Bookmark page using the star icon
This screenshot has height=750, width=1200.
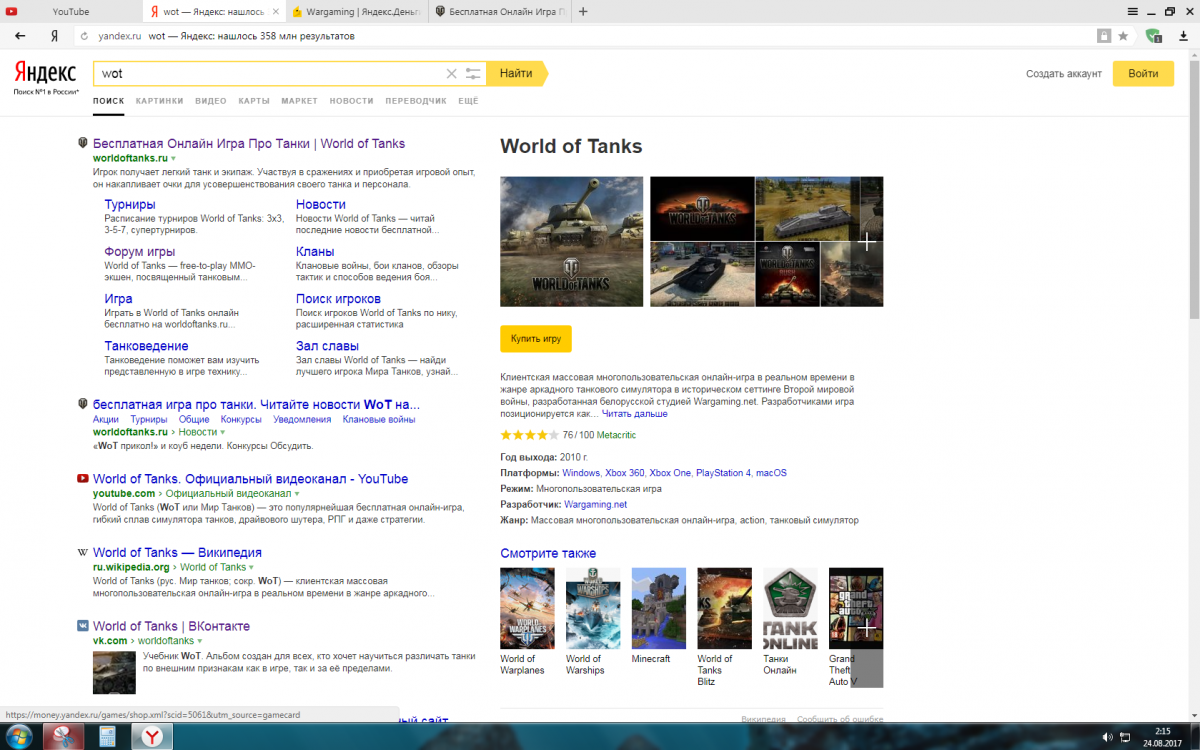point(1123,36)
